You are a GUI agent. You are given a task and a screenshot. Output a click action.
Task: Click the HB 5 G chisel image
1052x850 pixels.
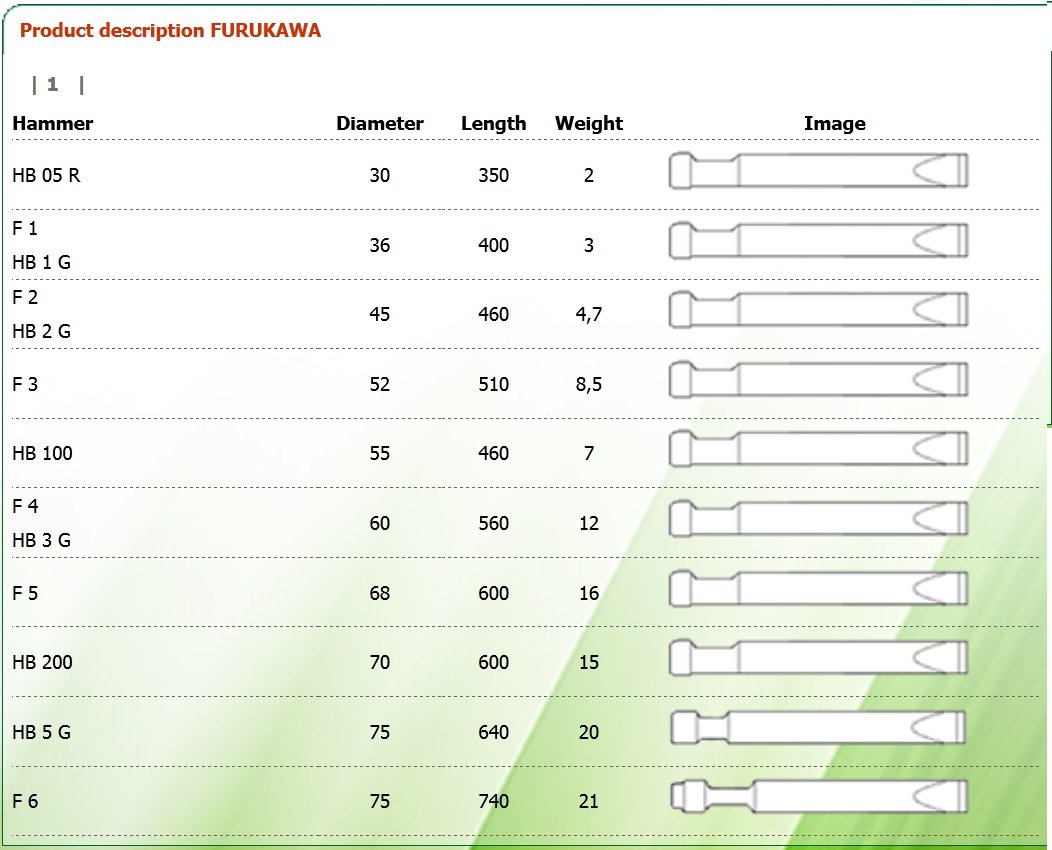[819, 727]
